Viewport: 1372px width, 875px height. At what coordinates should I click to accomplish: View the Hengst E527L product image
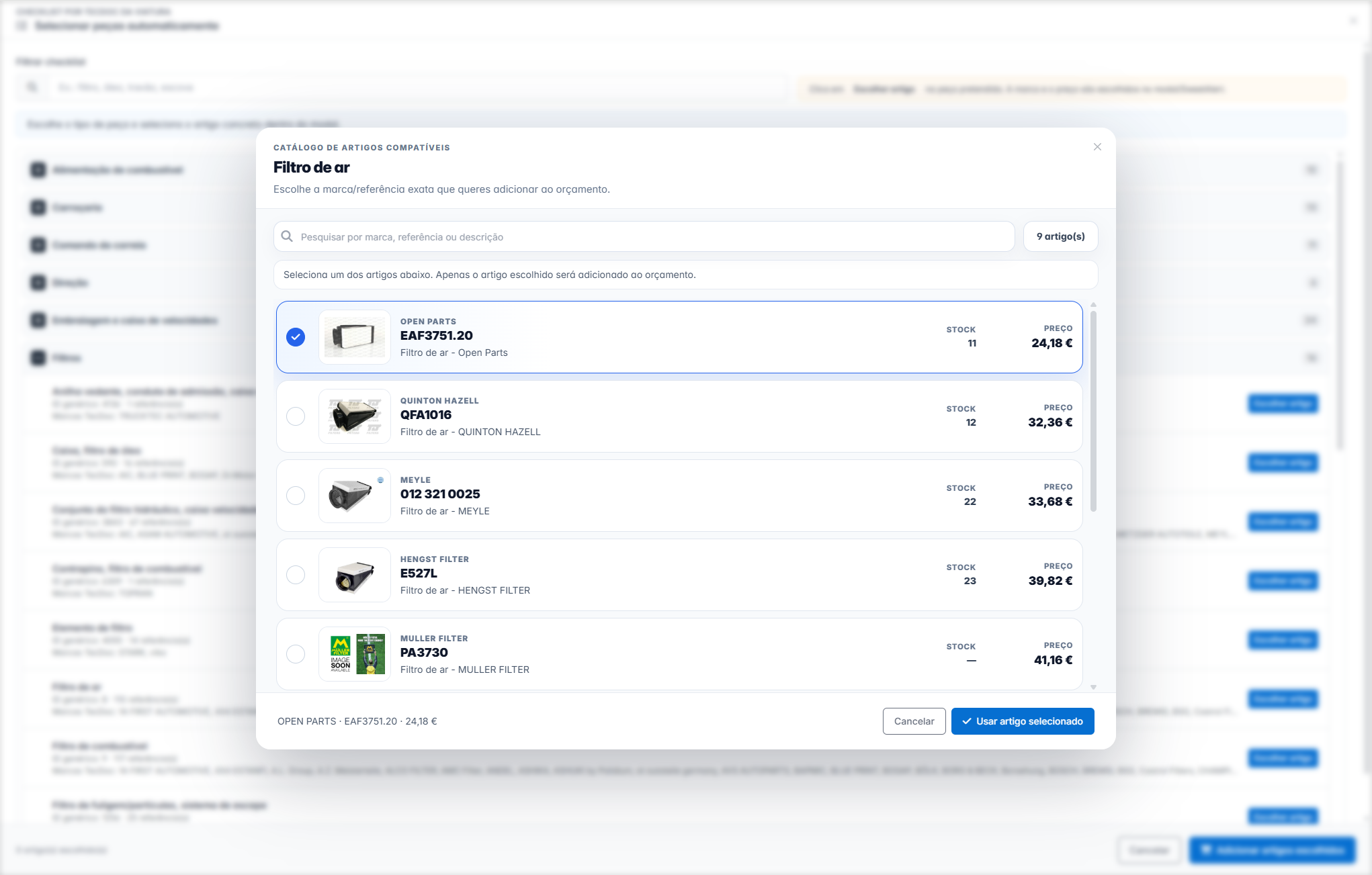tap(355, 575)
